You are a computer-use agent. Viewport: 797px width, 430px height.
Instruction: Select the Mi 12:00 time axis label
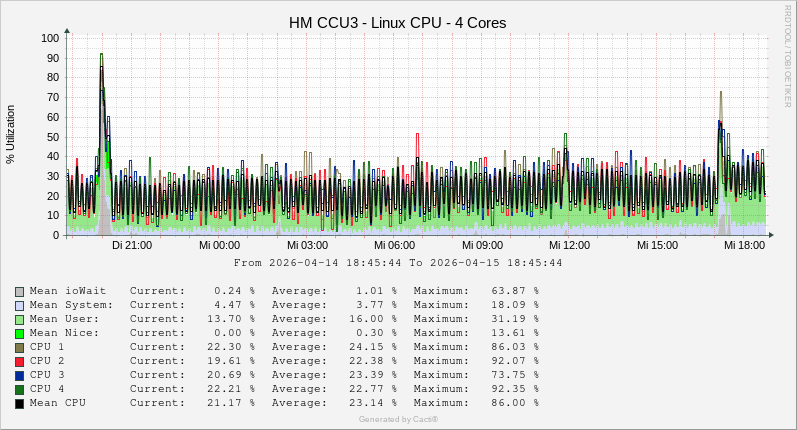(x=569, y=245)
